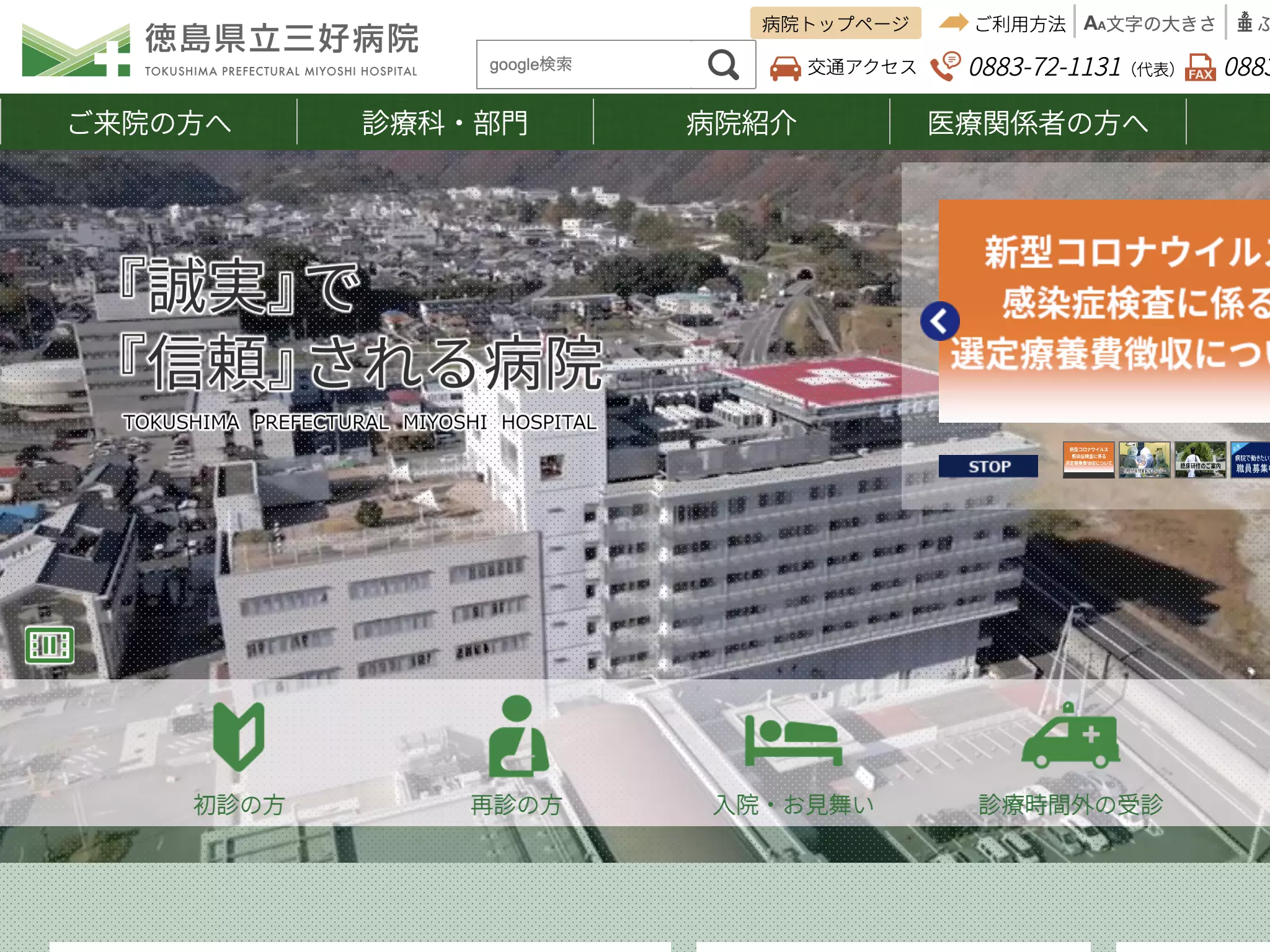This screenshot has width=1270, height=952.
Task: Open the 新型コロナウイルス orange banner
Action: pyautogui.click(x=1104, y=311)
